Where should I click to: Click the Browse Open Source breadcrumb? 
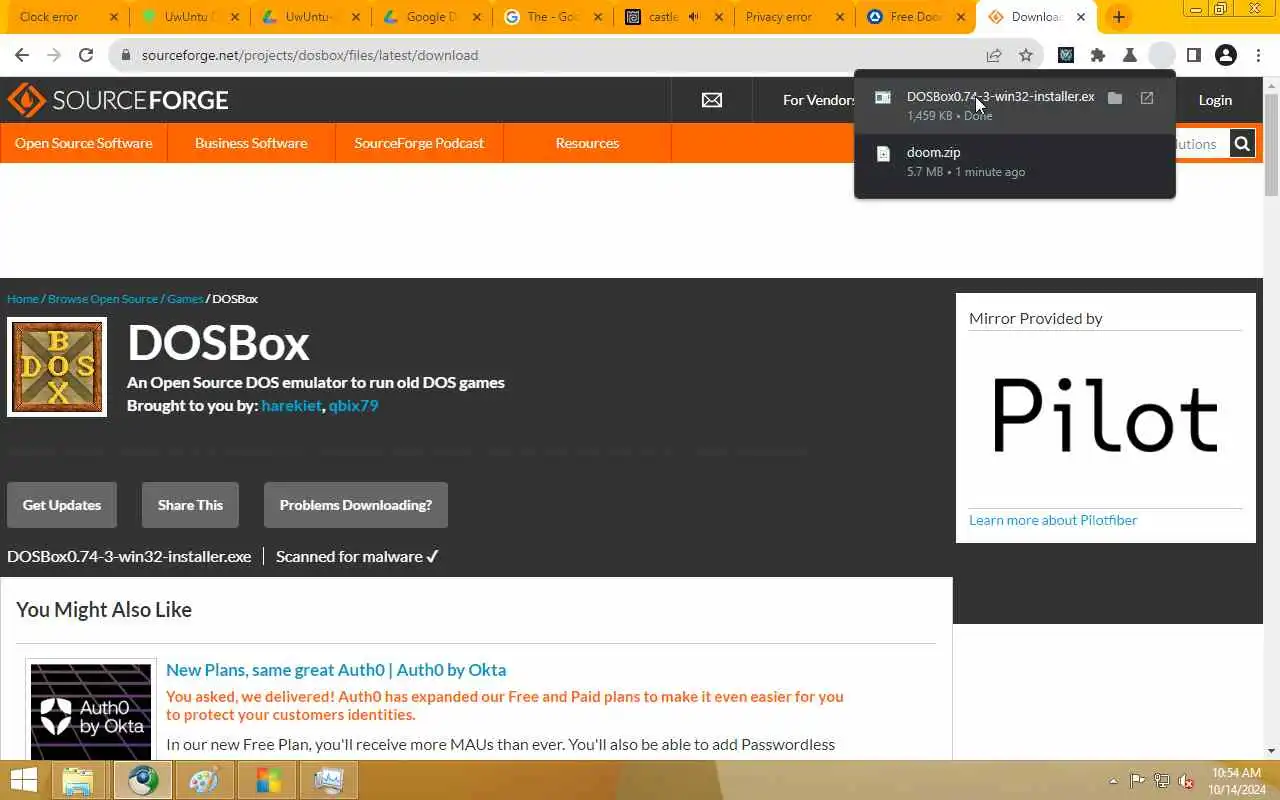tap(103, 299)
